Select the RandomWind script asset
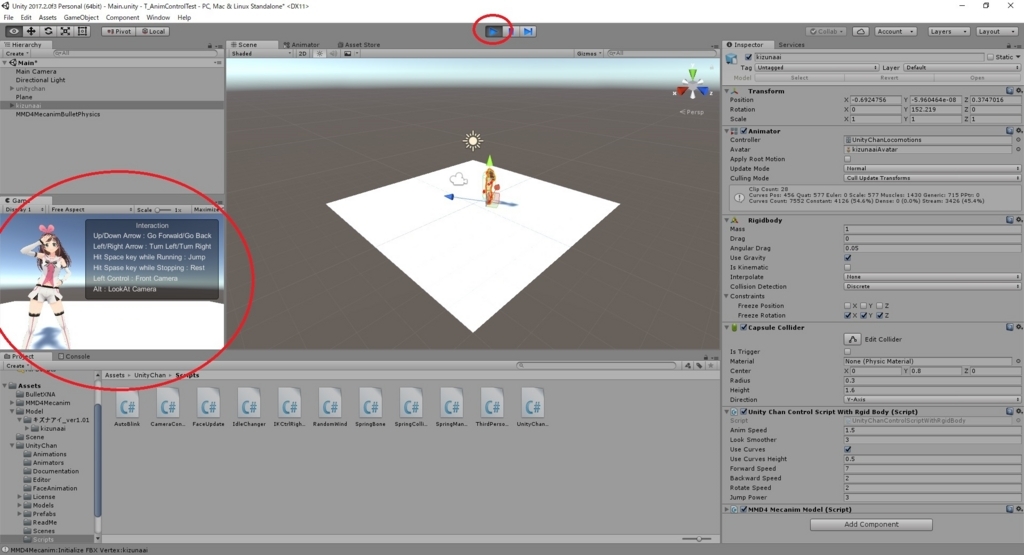The image size is (1024, 555). [330, 408]
